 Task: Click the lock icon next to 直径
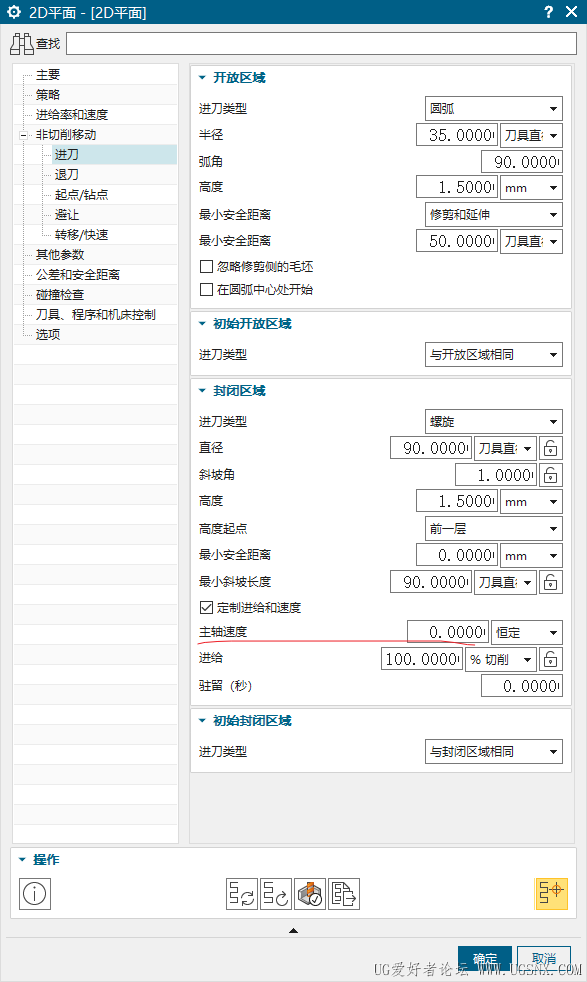tap(550, 448)
